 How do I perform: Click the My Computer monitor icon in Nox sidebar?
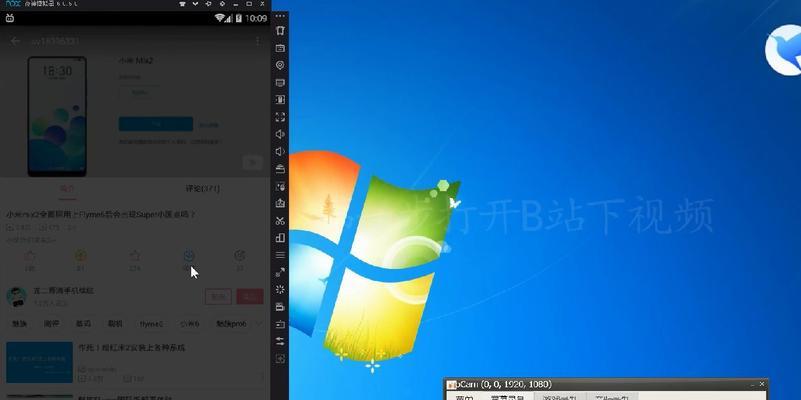280,83
